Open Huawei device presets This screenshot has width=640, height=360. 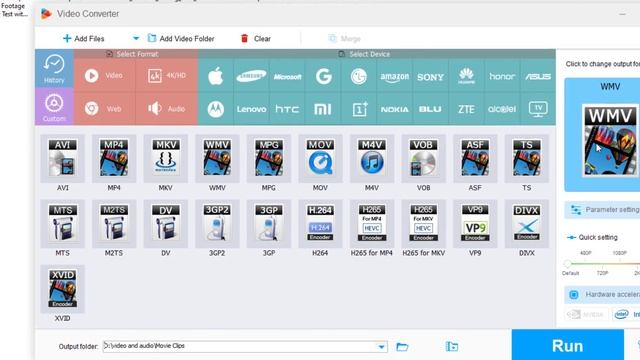pos(466,76)
